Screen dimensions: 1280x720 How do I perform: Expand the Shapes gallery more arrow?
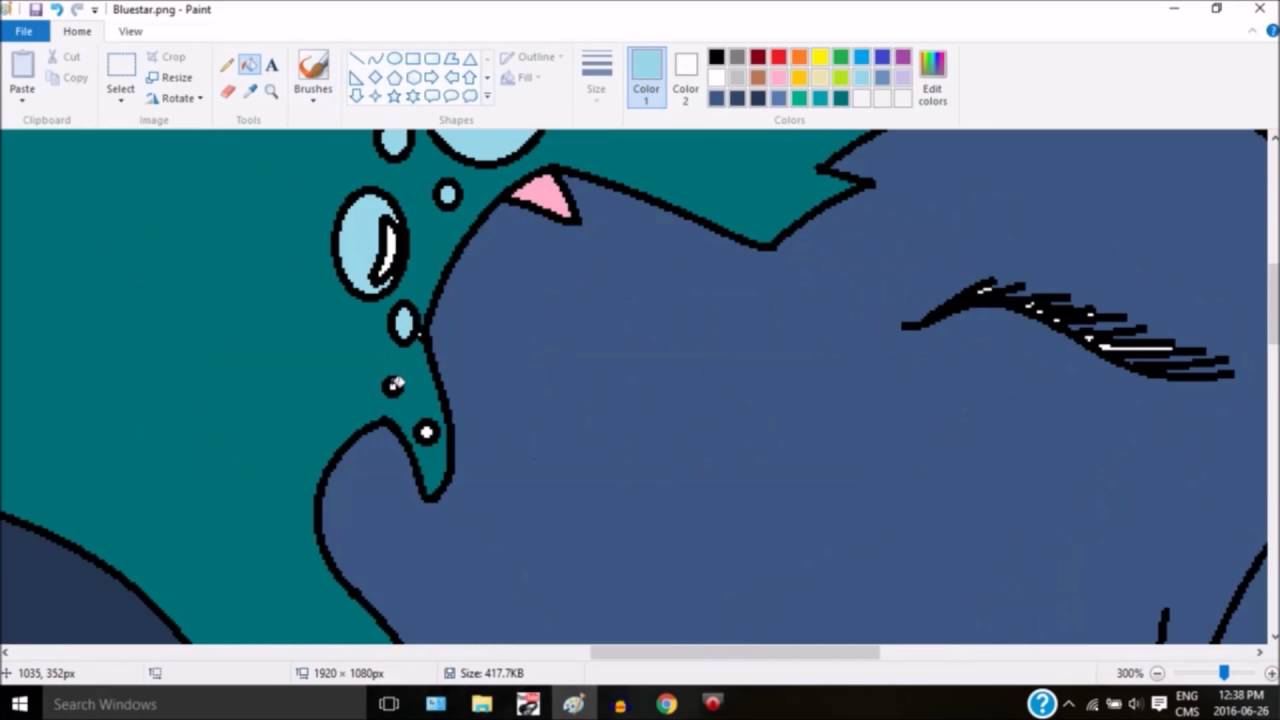pyautogui.click(x=487, y=96)
